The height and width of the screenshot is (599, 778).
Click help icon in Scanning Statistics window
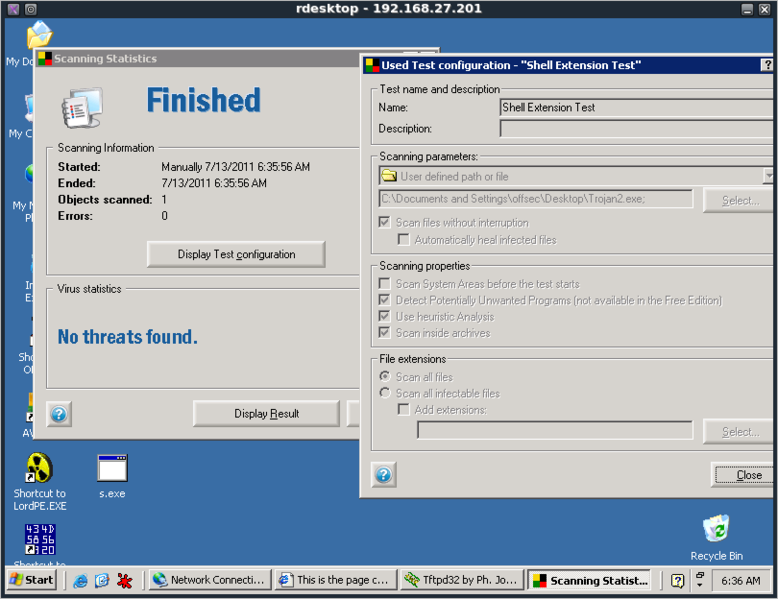tap(59, 414)
